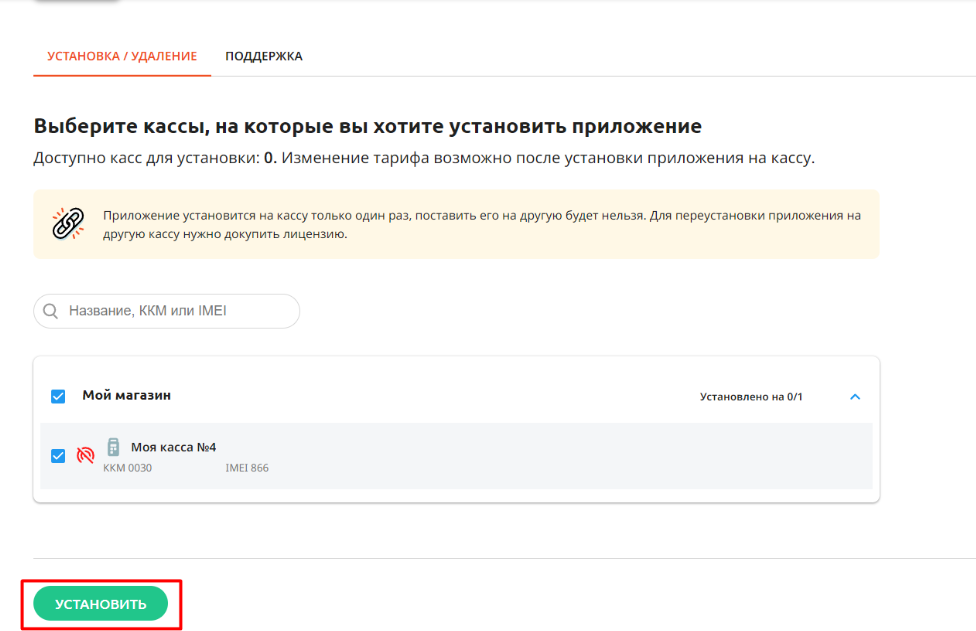
Task: Click the magnifier search icon
Action: tap(50, 311)
